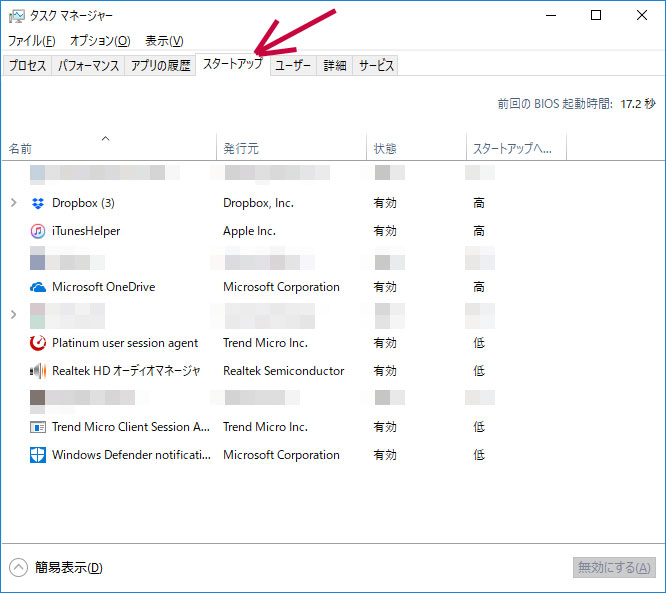
Task: Open the オプション(O) menu
Action: point(100,41)
